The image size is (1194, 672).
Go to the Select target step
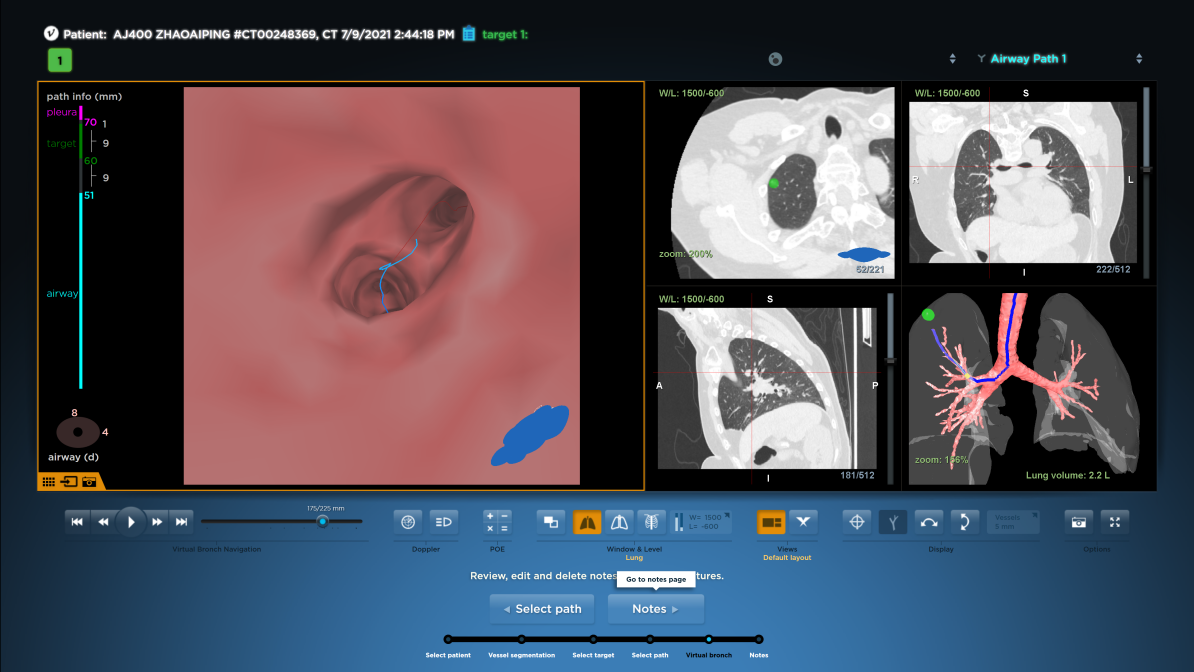593,639
